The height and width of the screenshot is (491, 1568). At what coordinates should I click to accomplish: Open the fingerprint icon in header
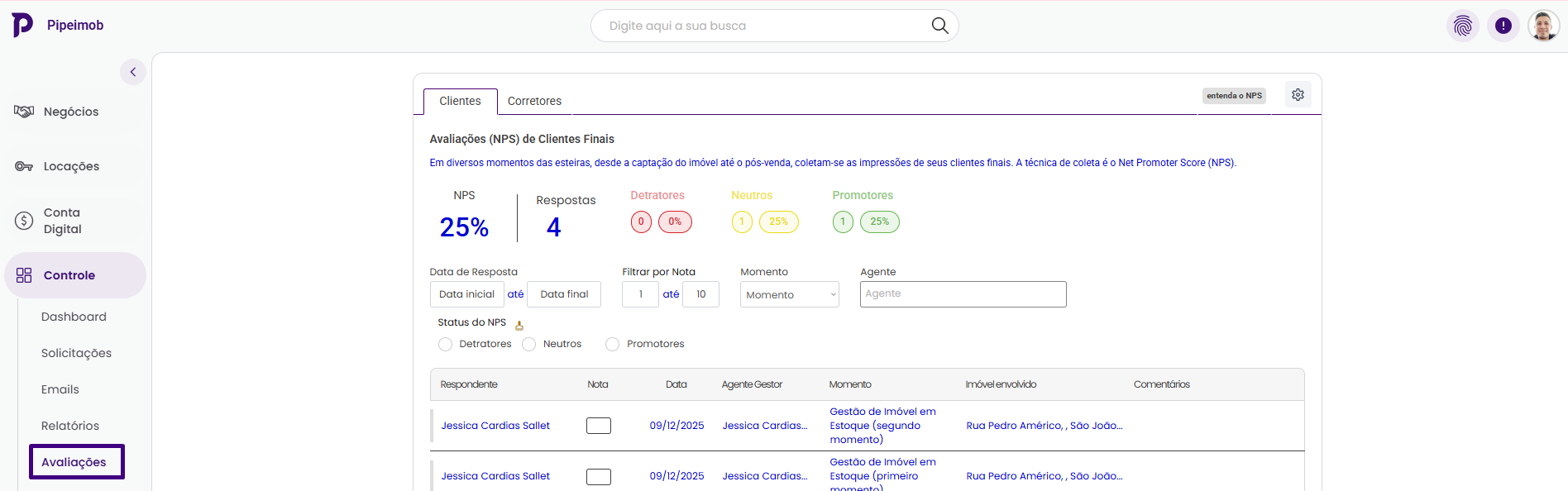pyautogui.click(x=1462, y=26)
